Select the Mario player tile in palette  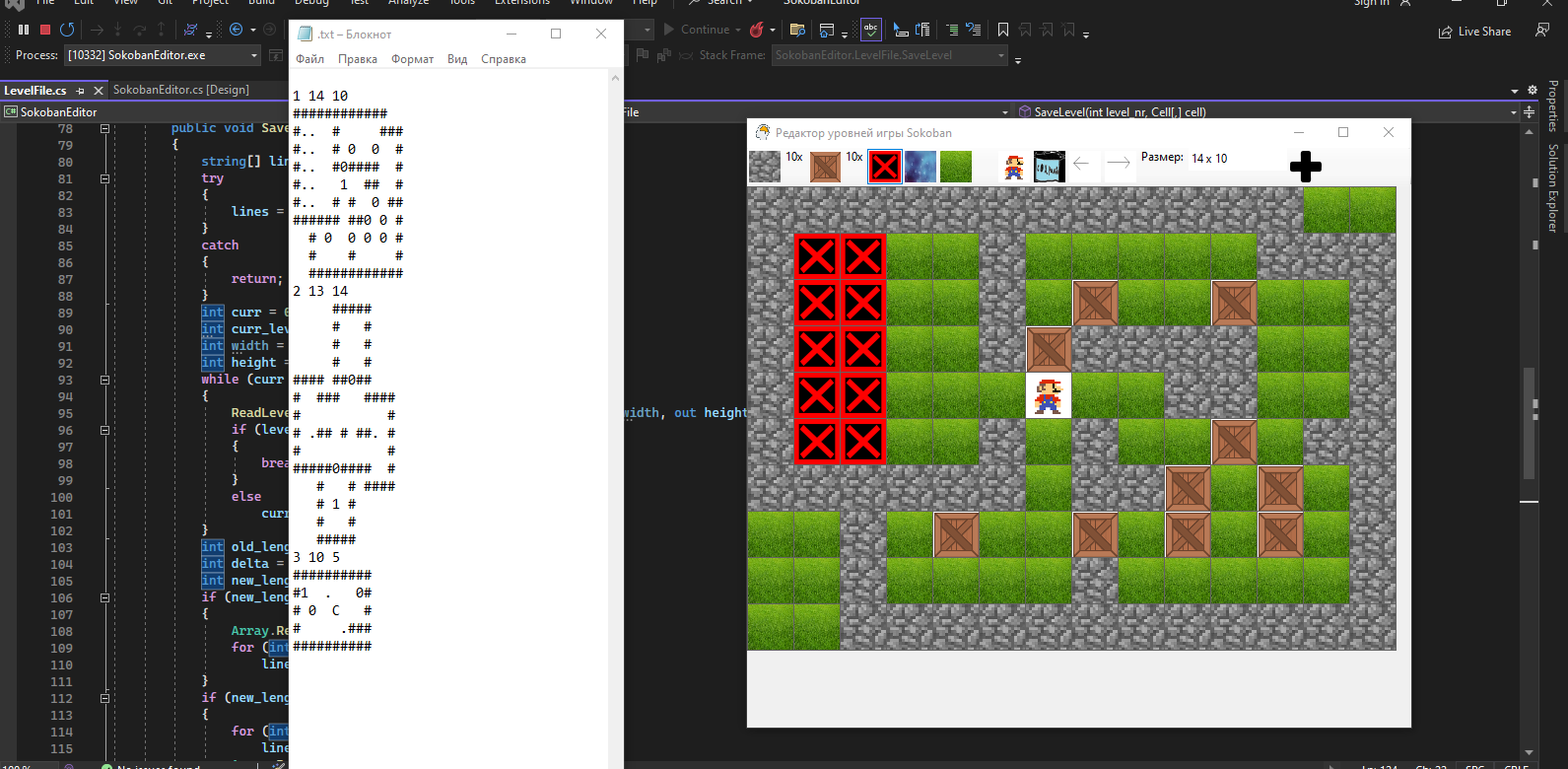tap(1014, 168)
